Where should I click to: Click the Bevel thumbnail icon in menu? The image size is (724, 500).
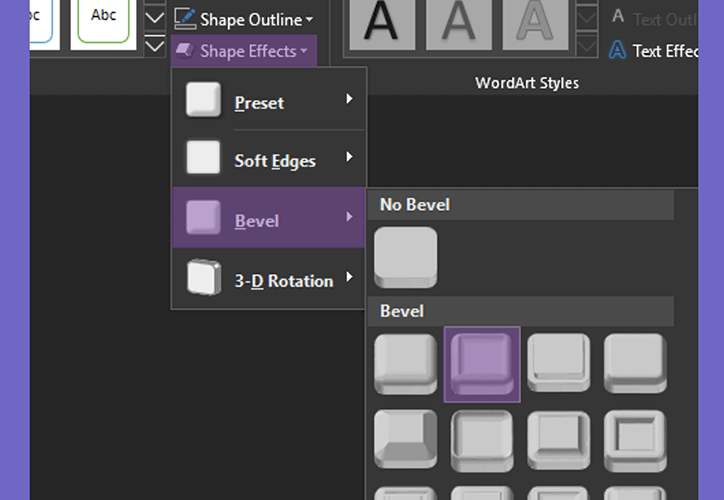pyautogui.click(x=203, y=217)
